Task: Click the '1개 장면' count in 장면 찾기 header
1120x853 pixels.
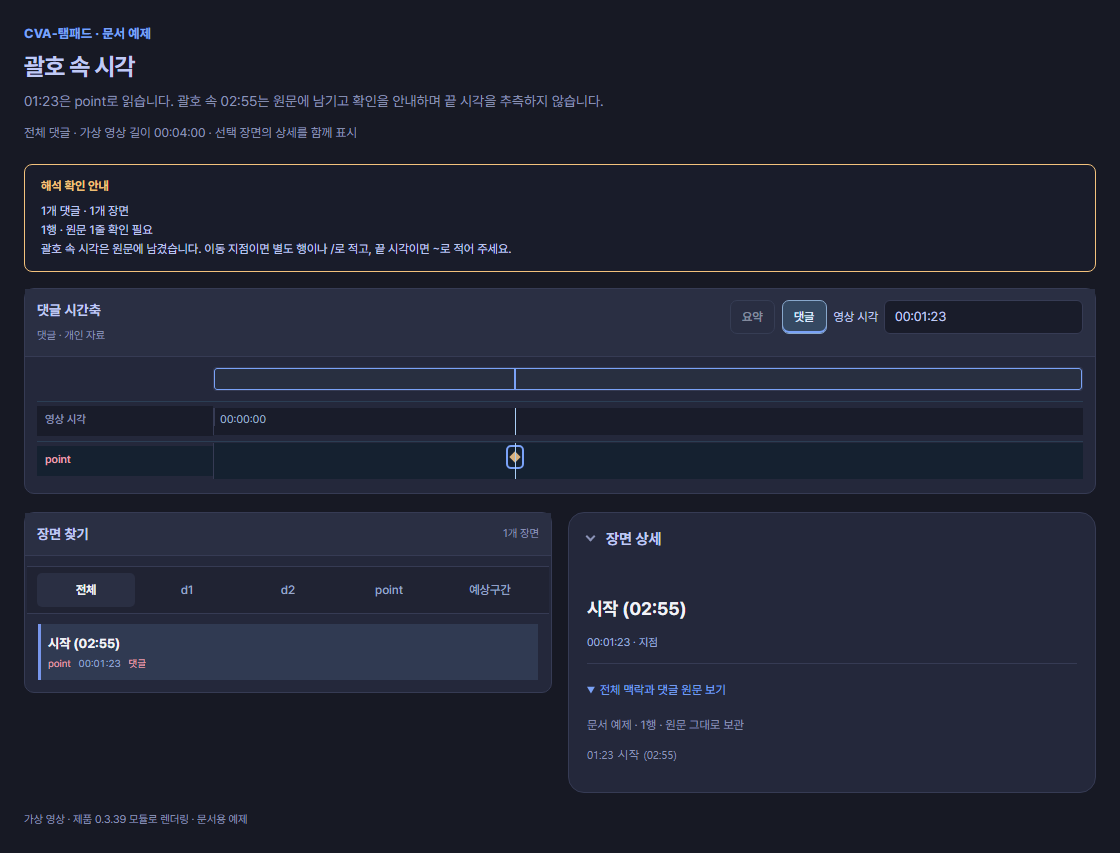Action: click(x=521, y=534)
